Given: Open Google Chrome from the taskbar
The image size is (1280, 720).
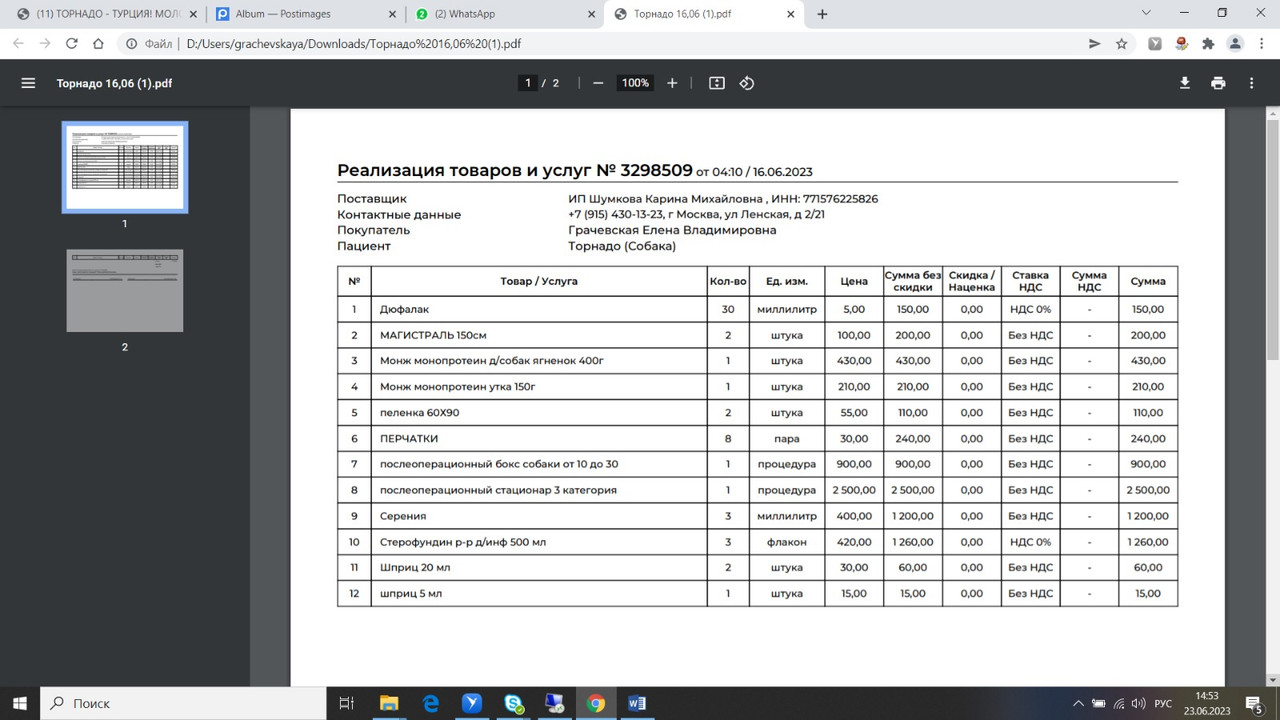Looking at the screenshot, I should [x=596, y=703].
